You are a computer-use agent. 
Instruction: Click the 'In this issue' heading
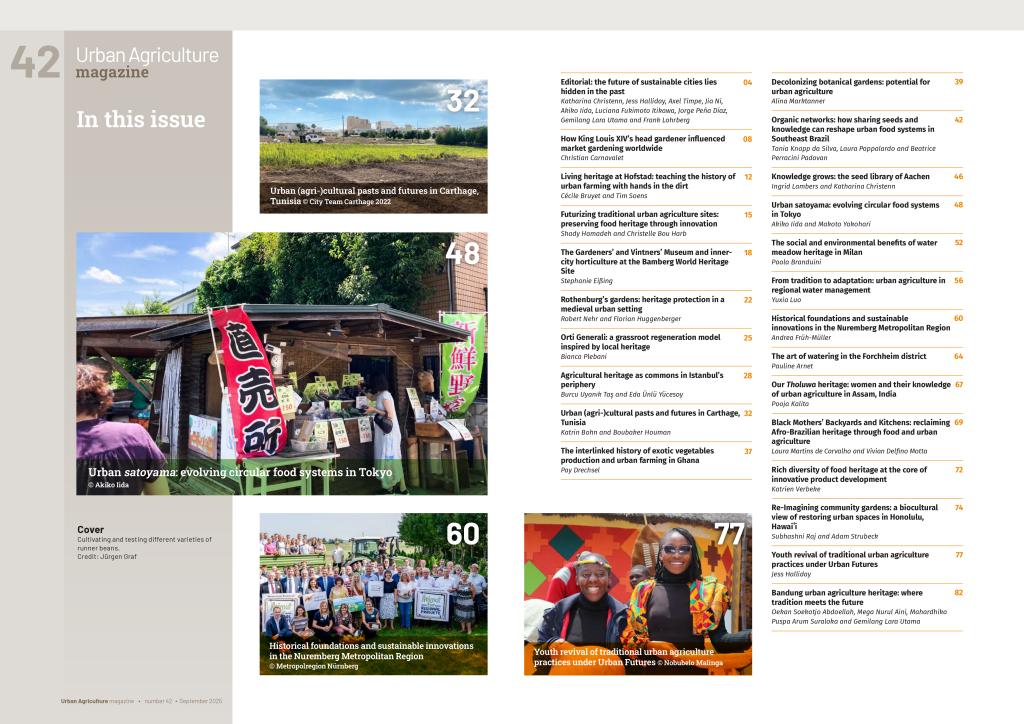(140, 119)
